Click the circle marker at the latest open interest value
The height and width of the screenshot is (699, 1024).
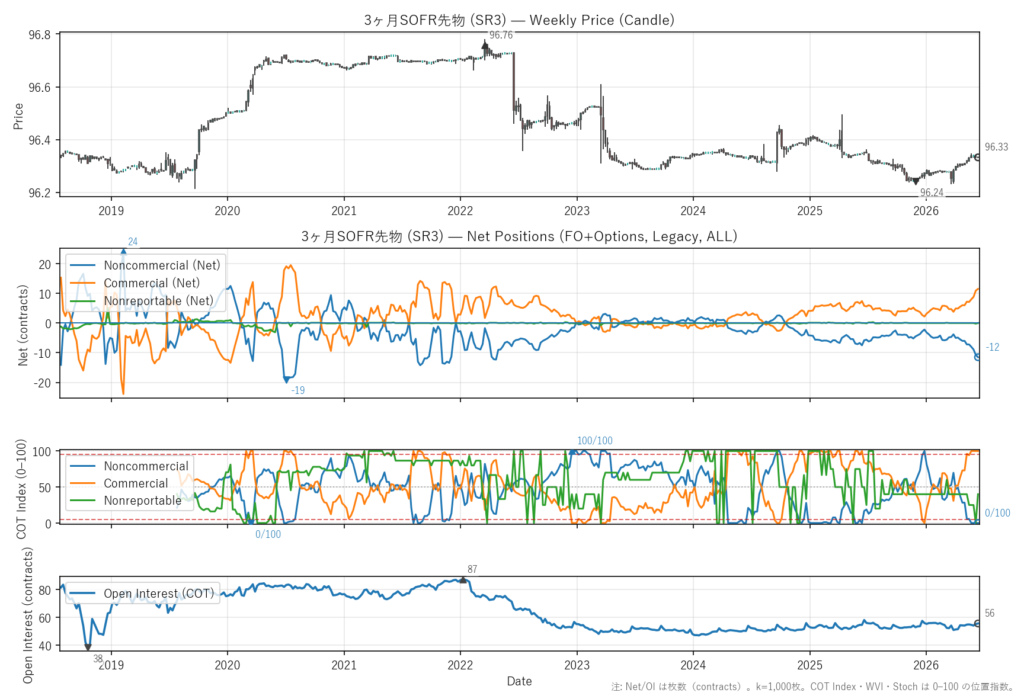click(978, 624)
